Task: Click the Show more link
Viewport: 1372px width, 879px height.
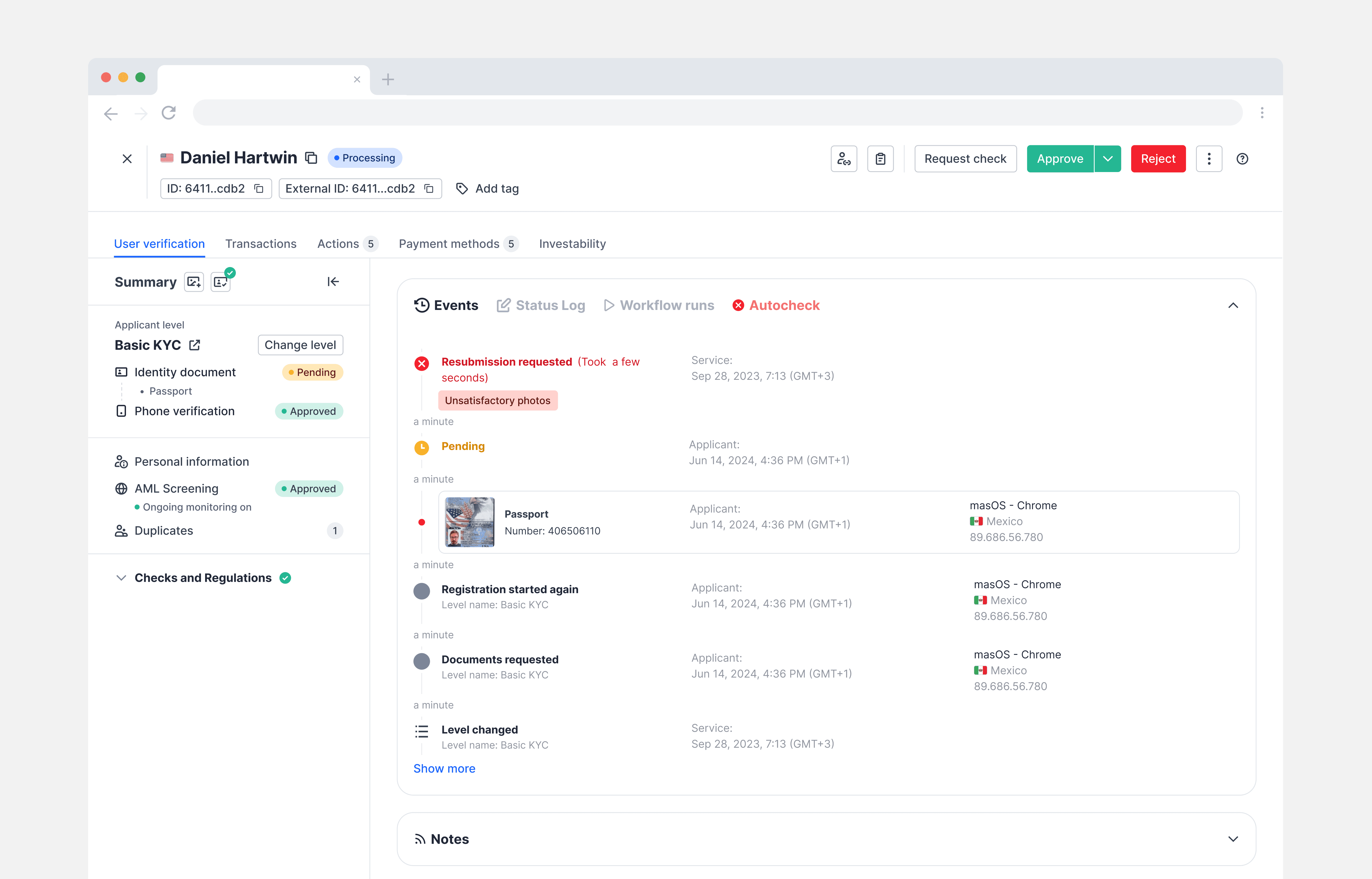Action: [x=444, y=768]
